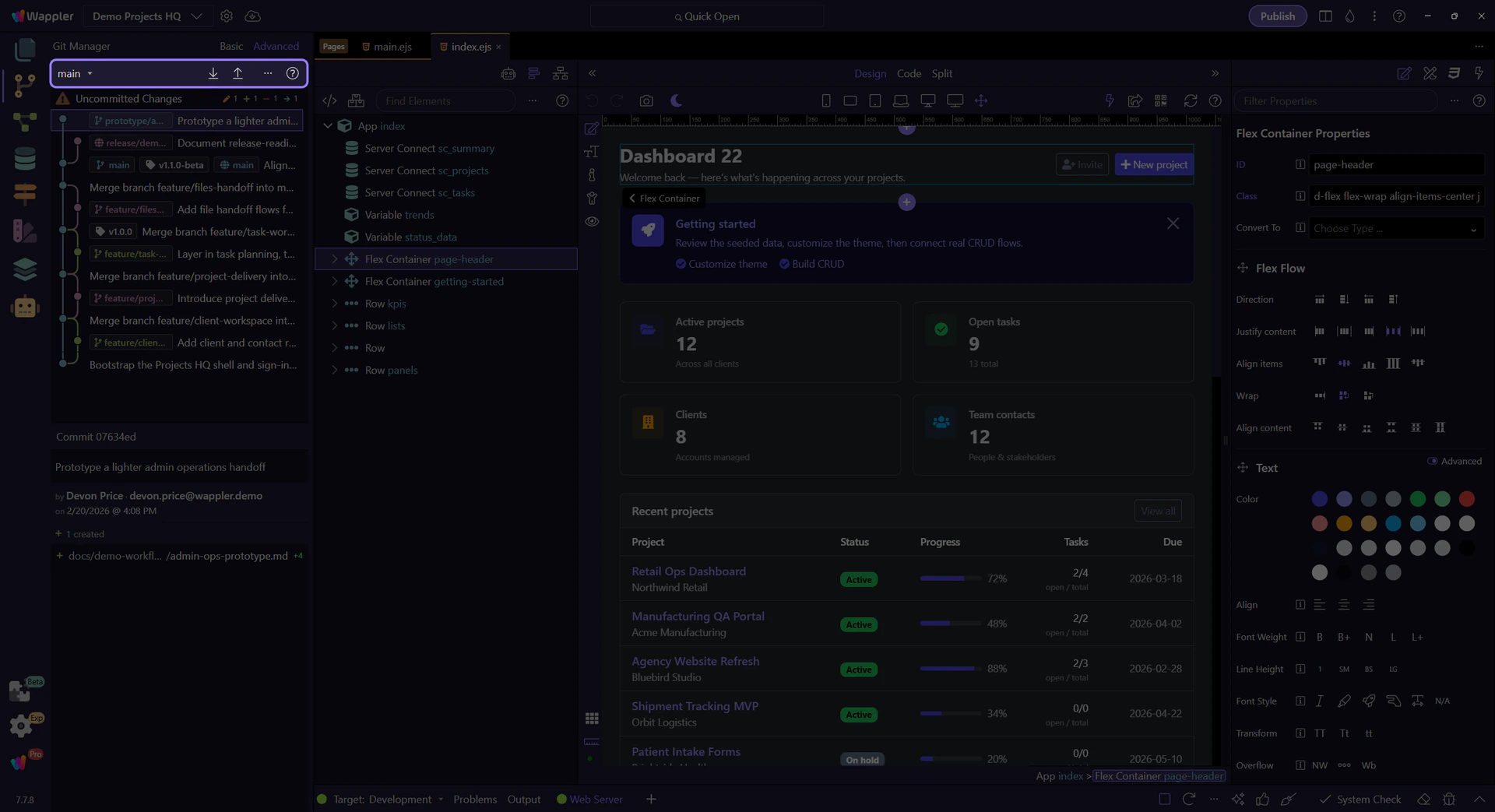Click the camera screenshot icon
The height and width of the screenshot is (812, 1495).
[646, 100]
